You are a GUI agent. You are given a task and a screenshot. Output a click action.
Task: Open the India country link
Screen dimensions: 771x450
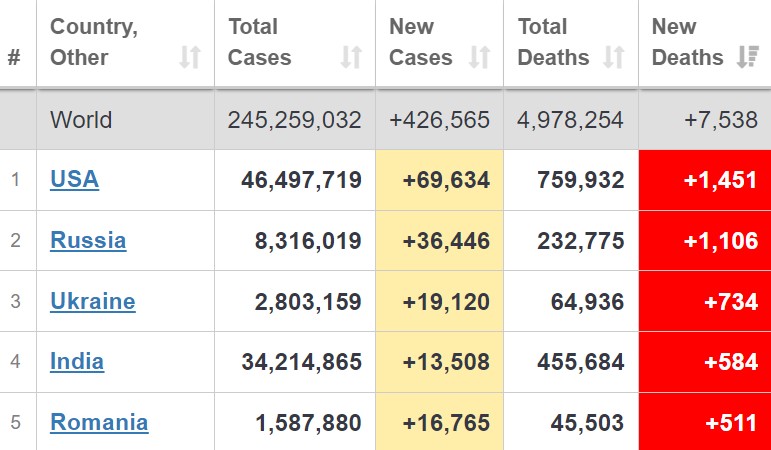click(x=77, y=362)
